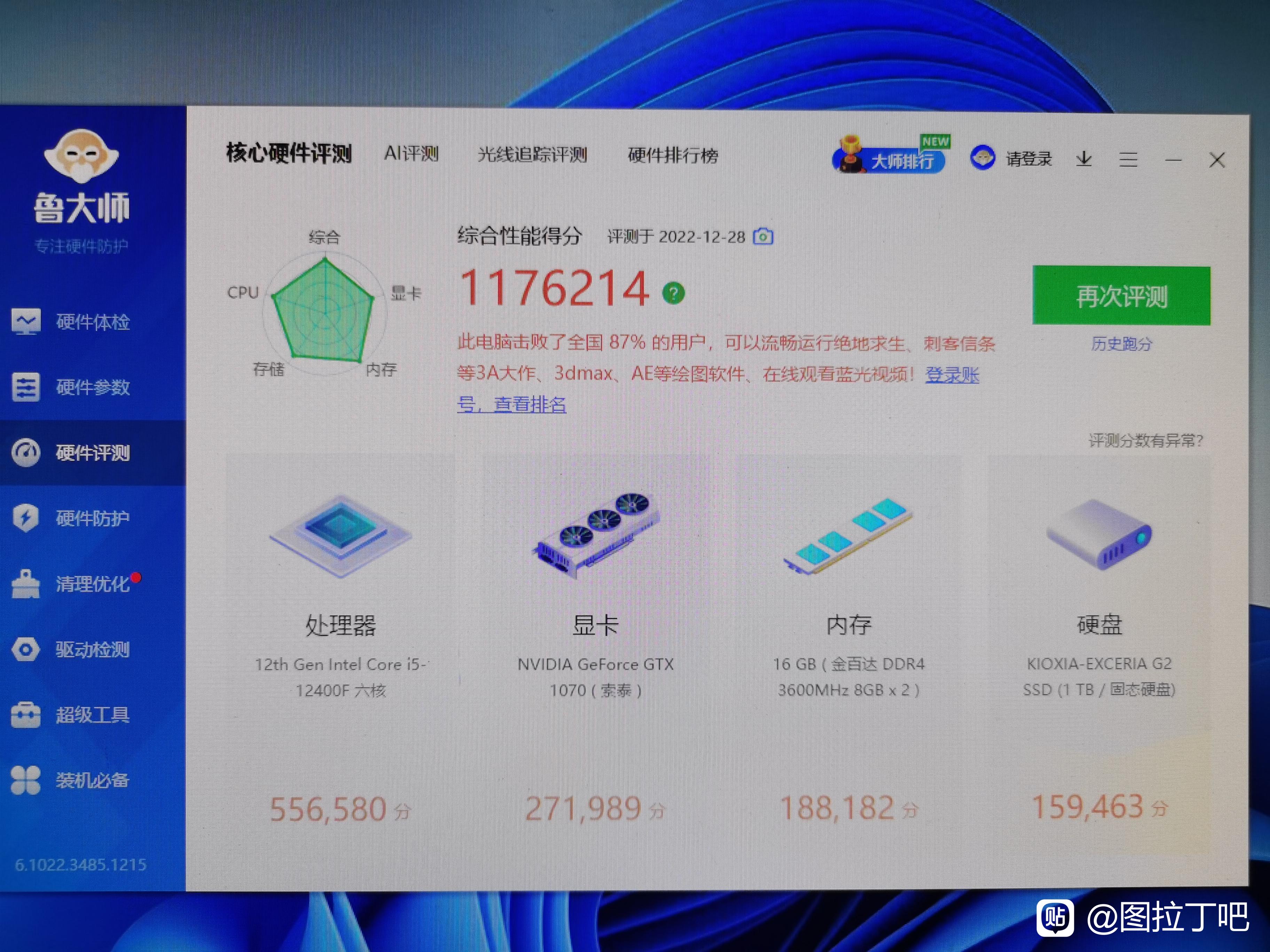Click the 硬件评测 gauge icon
1270x952 pixels.
[x=26, y=453]
